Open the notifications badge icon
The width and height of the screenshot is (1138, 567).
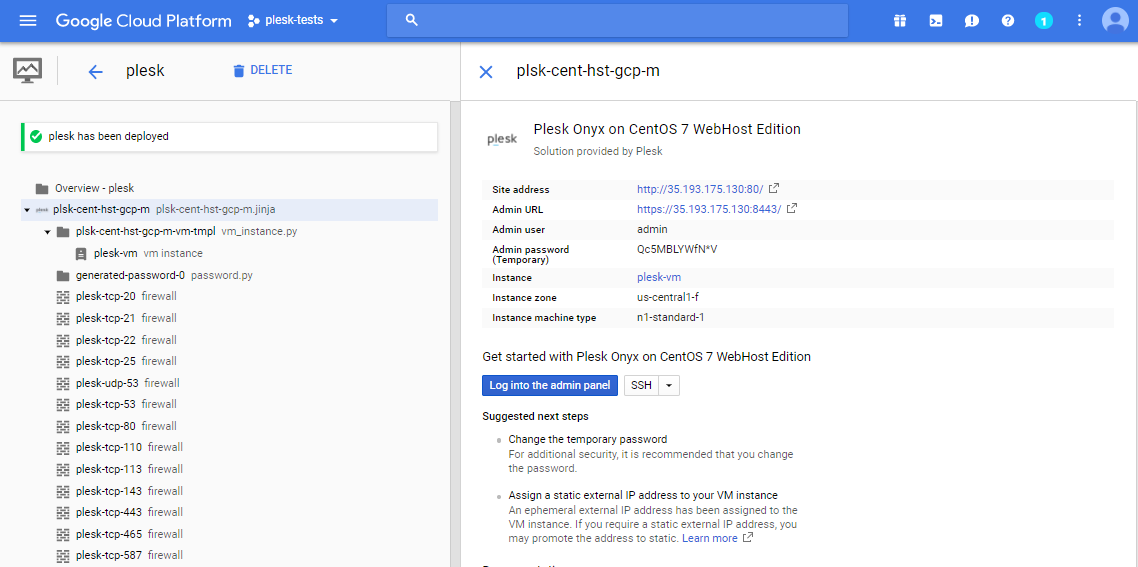coord(1044,21)
